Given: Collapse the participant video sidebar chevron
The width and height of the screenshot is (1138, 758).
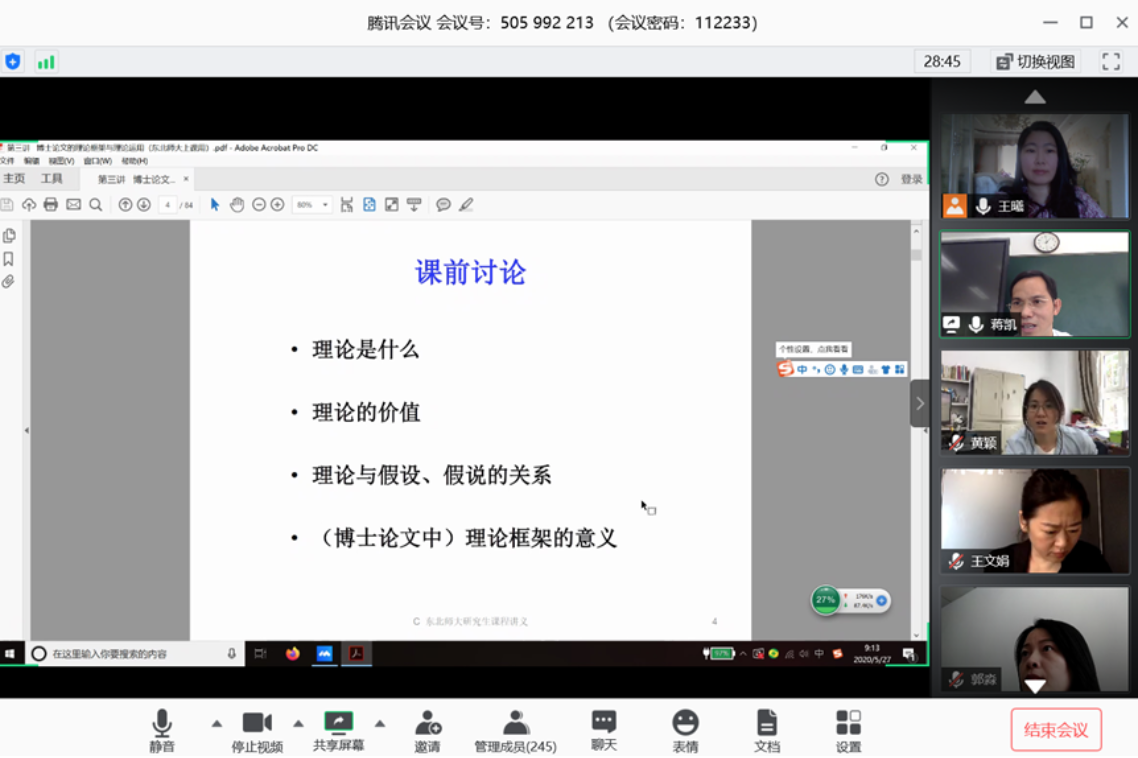Looking at the screenshot, I should (920, 404).
